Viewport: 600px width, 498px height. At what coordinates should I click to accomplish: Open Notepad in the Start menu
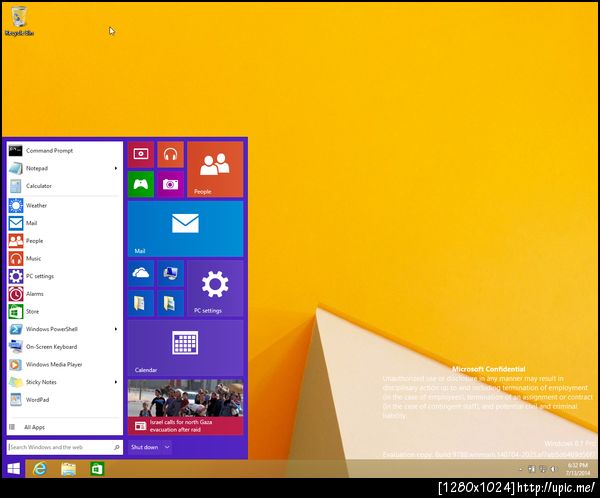click(64, 168)
